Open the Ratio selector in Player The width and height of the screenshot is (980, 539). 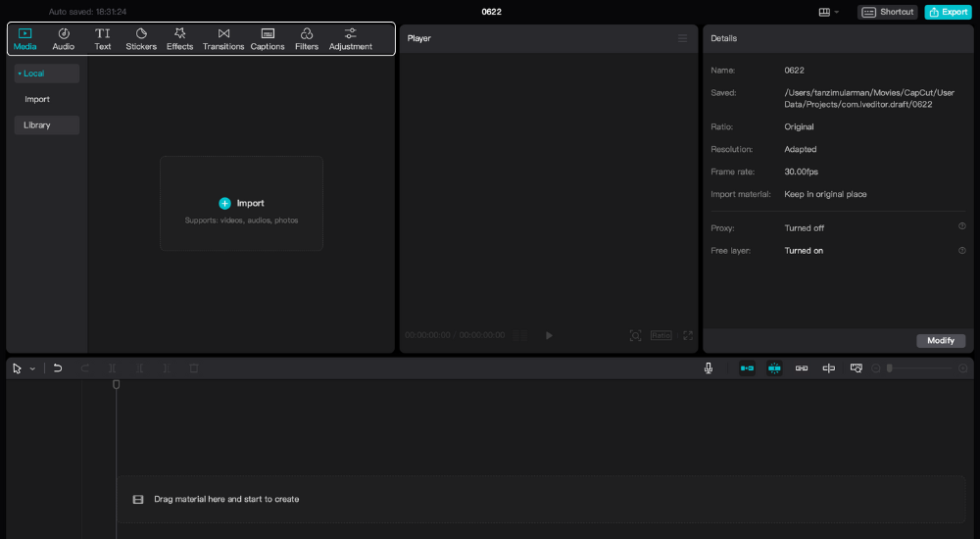[x=661, y=336]
